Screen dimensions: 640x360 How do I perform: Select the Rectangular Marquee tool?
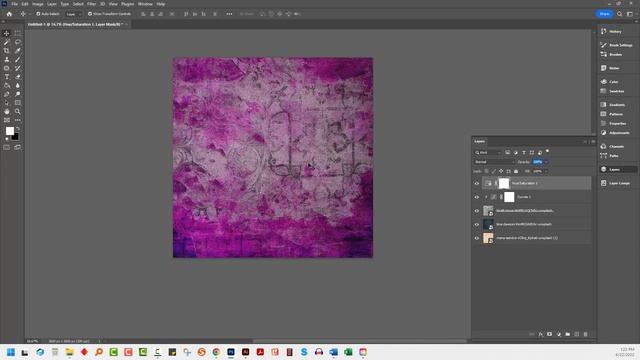point(18,33)
